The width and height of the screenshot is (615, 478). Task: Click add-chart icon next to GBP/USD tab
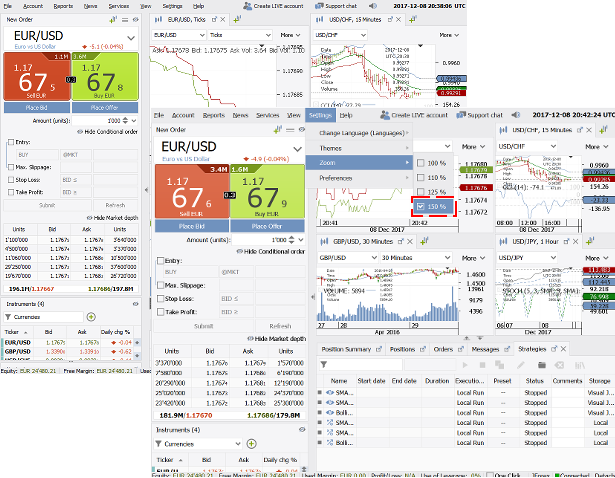(x=424, y=242)
